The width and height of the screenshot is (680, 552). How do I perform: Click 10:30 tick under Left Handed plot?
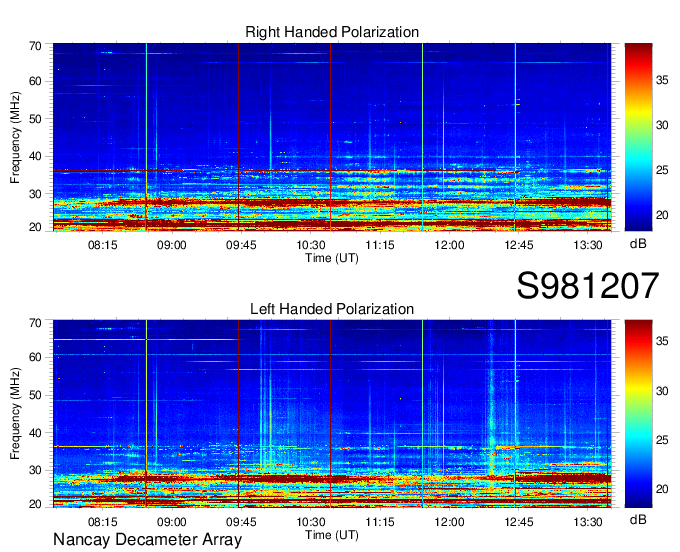click(311, 522)
